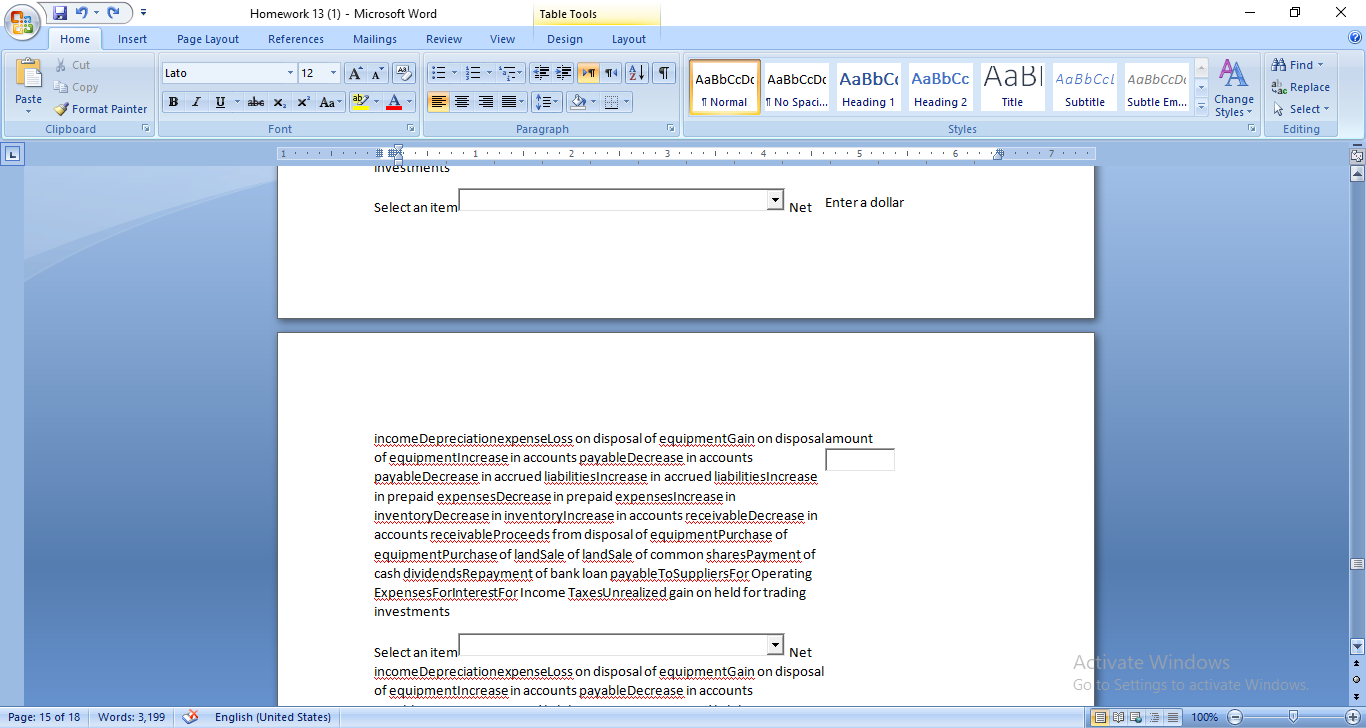
Task: Toggle Show/Hide paragraph marks
Action: point(665,72)
